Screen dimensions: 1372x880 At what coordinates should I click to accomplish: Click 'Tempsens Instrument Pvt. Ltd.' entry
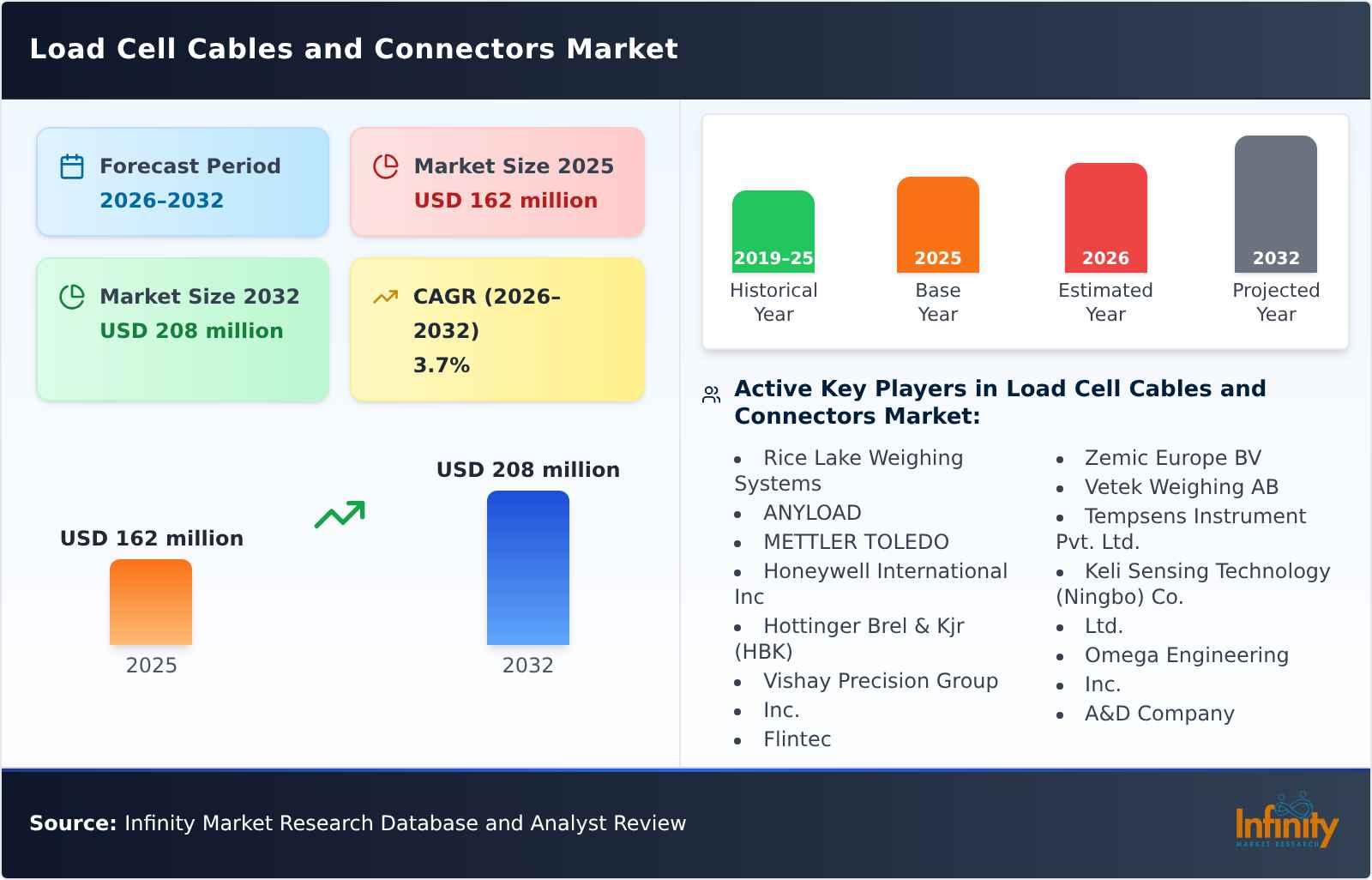(x=1181, y=529)
